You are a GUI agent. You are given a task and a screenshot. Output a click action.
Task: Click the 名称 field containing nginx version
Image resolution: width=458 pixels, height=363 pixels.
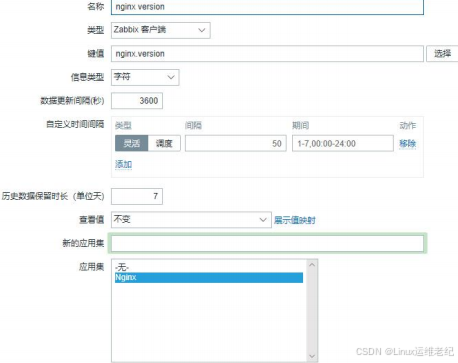[267, 7]
